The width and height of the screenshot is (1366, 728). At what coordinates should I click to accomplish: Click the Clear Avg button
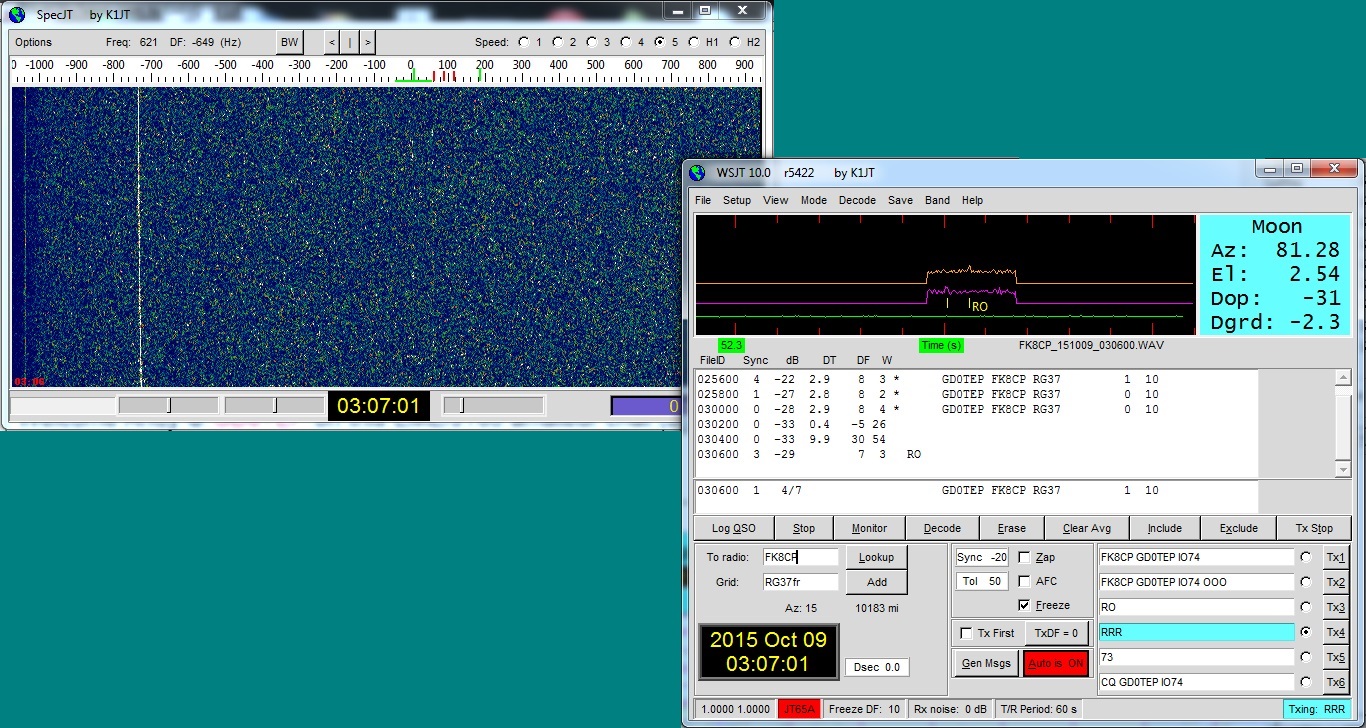tap(1088, 528)
